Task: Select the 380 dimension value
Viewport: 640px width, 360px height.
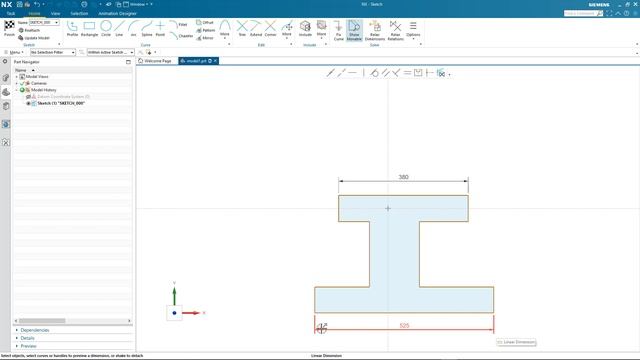Action: click(x=403, y=177)
